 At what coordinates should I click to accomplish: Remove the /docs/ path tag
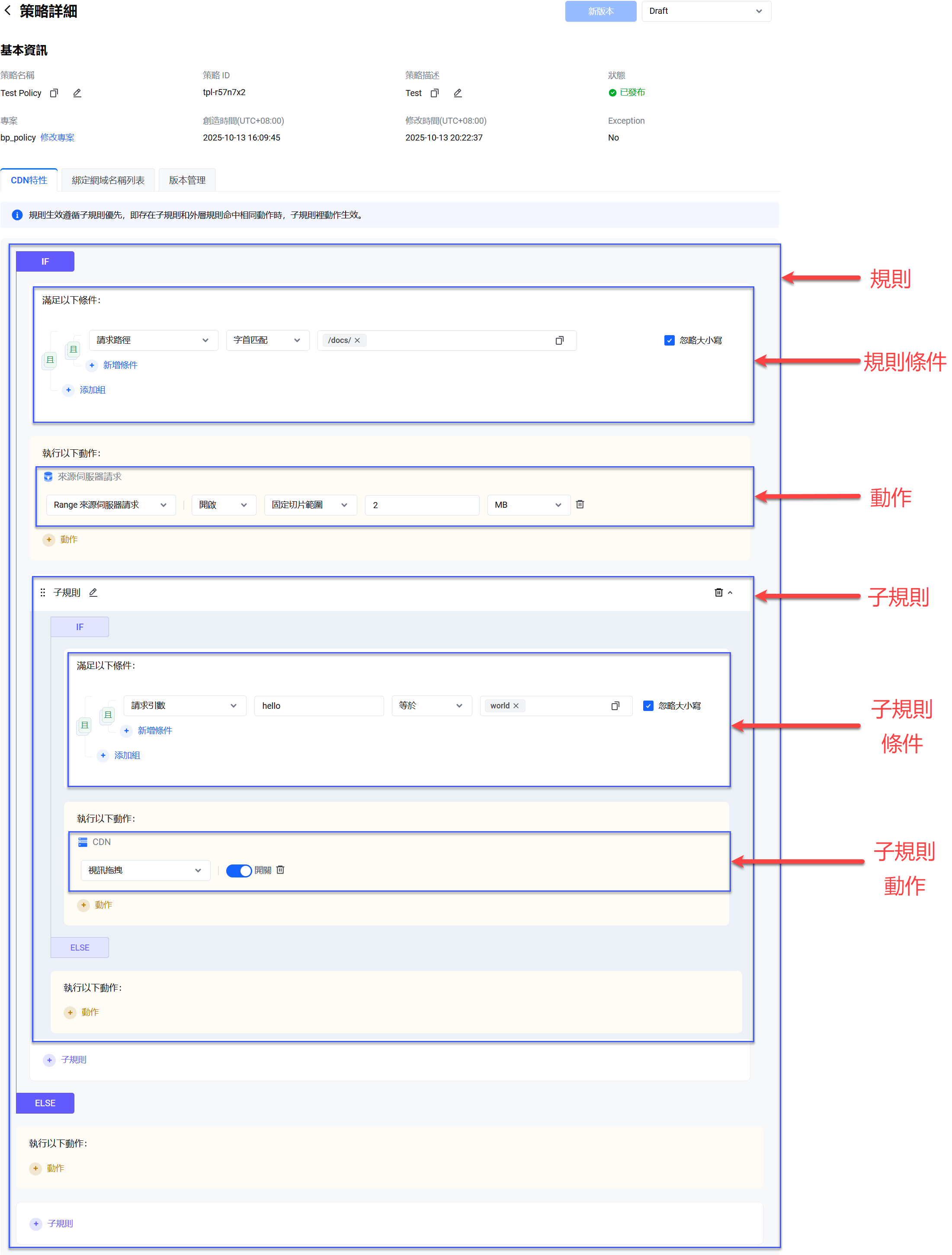(357, 340)
